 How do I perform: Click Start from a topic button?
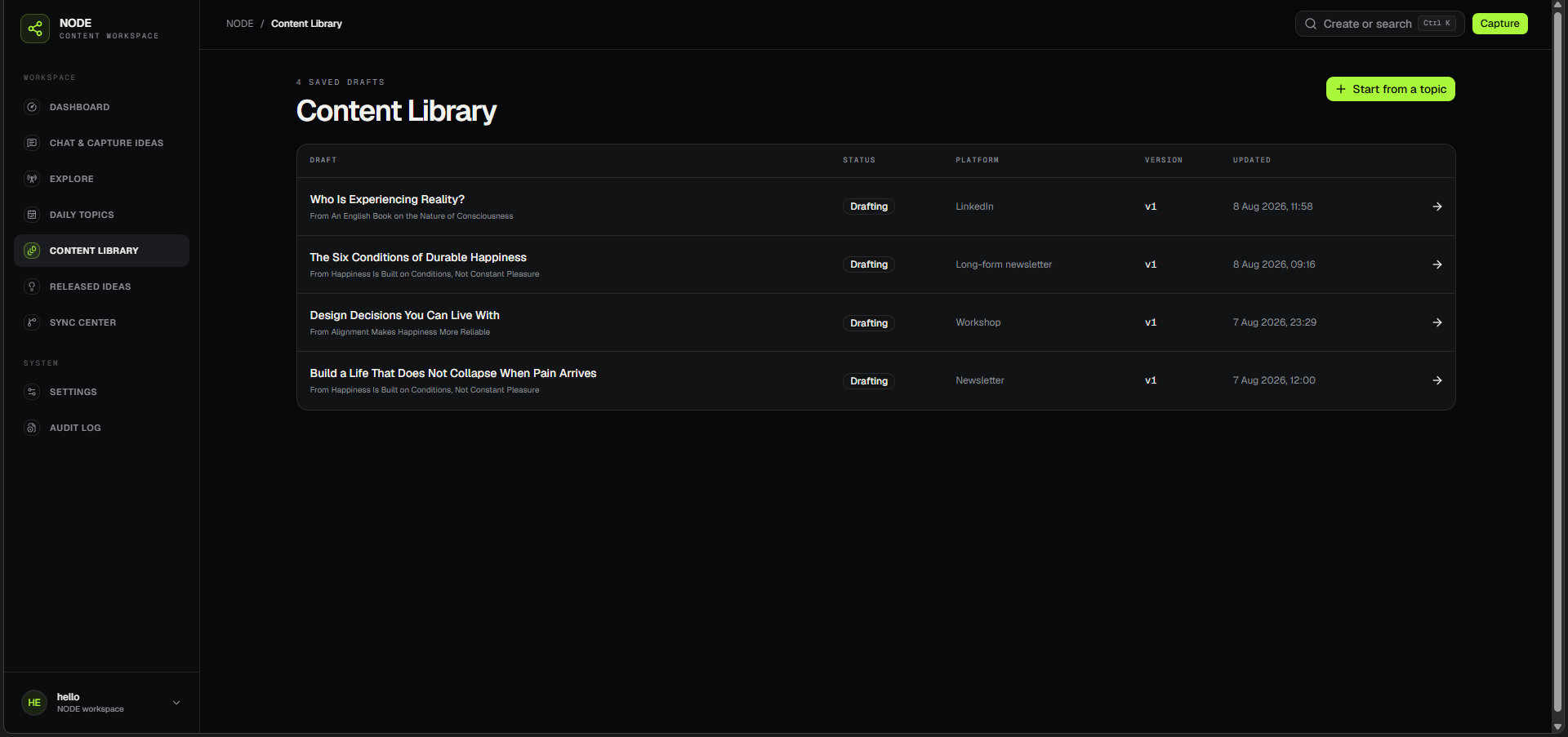[1390, 89]
